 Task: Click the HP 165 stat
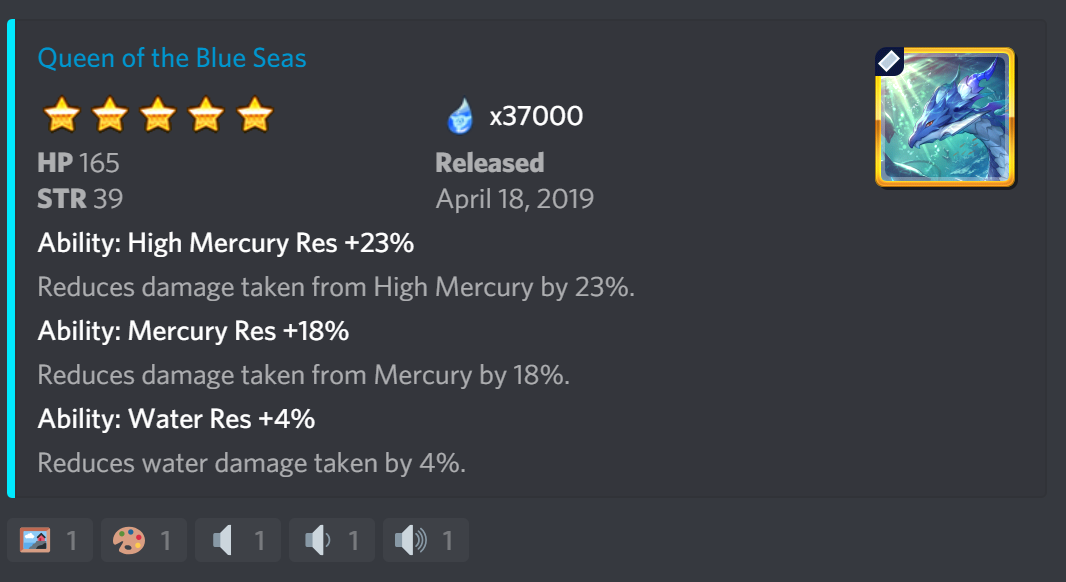(x=78, y=163)
